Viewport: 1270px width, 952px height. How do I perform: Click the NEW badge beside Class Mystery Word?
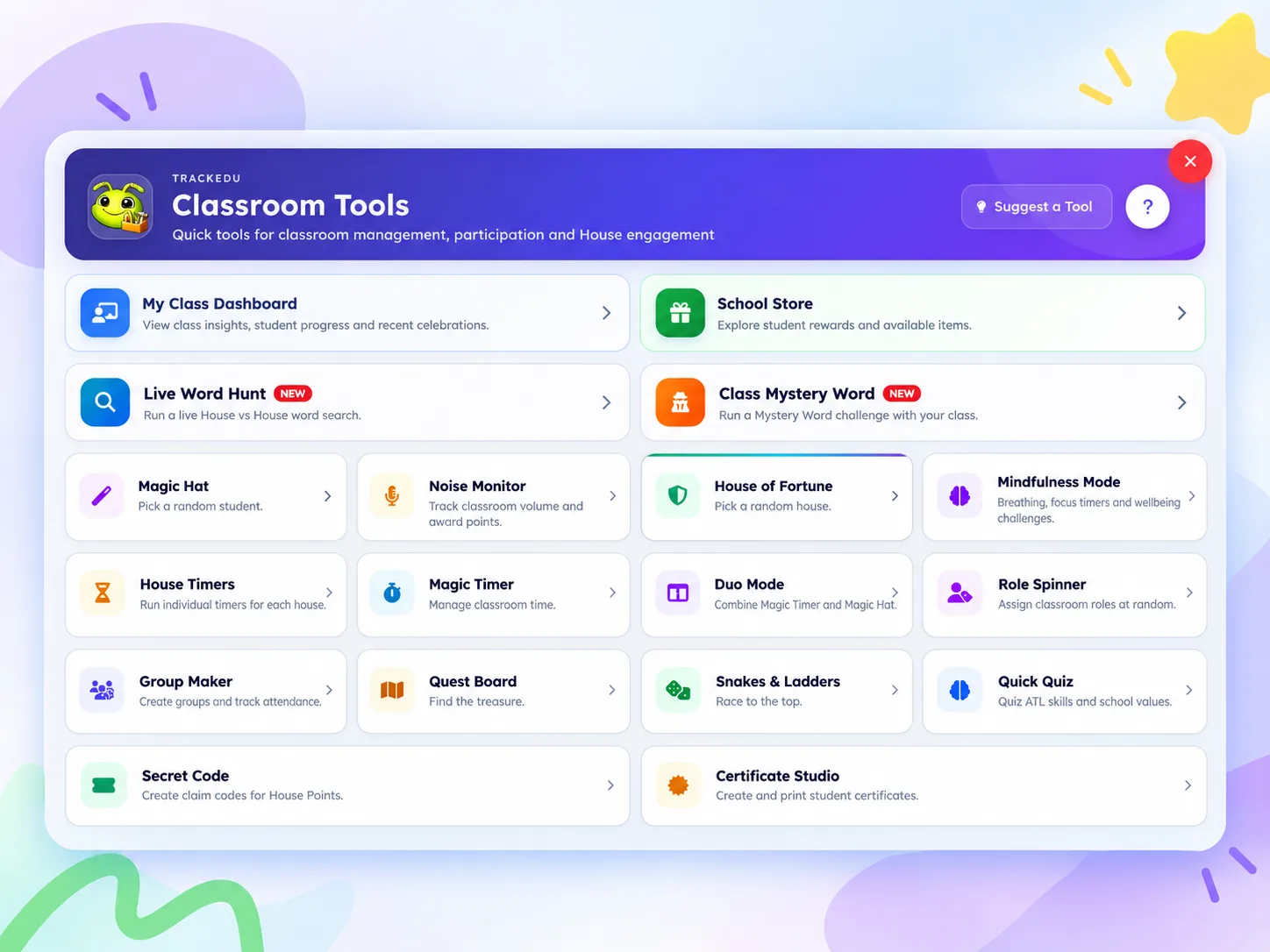pos(902,394)
